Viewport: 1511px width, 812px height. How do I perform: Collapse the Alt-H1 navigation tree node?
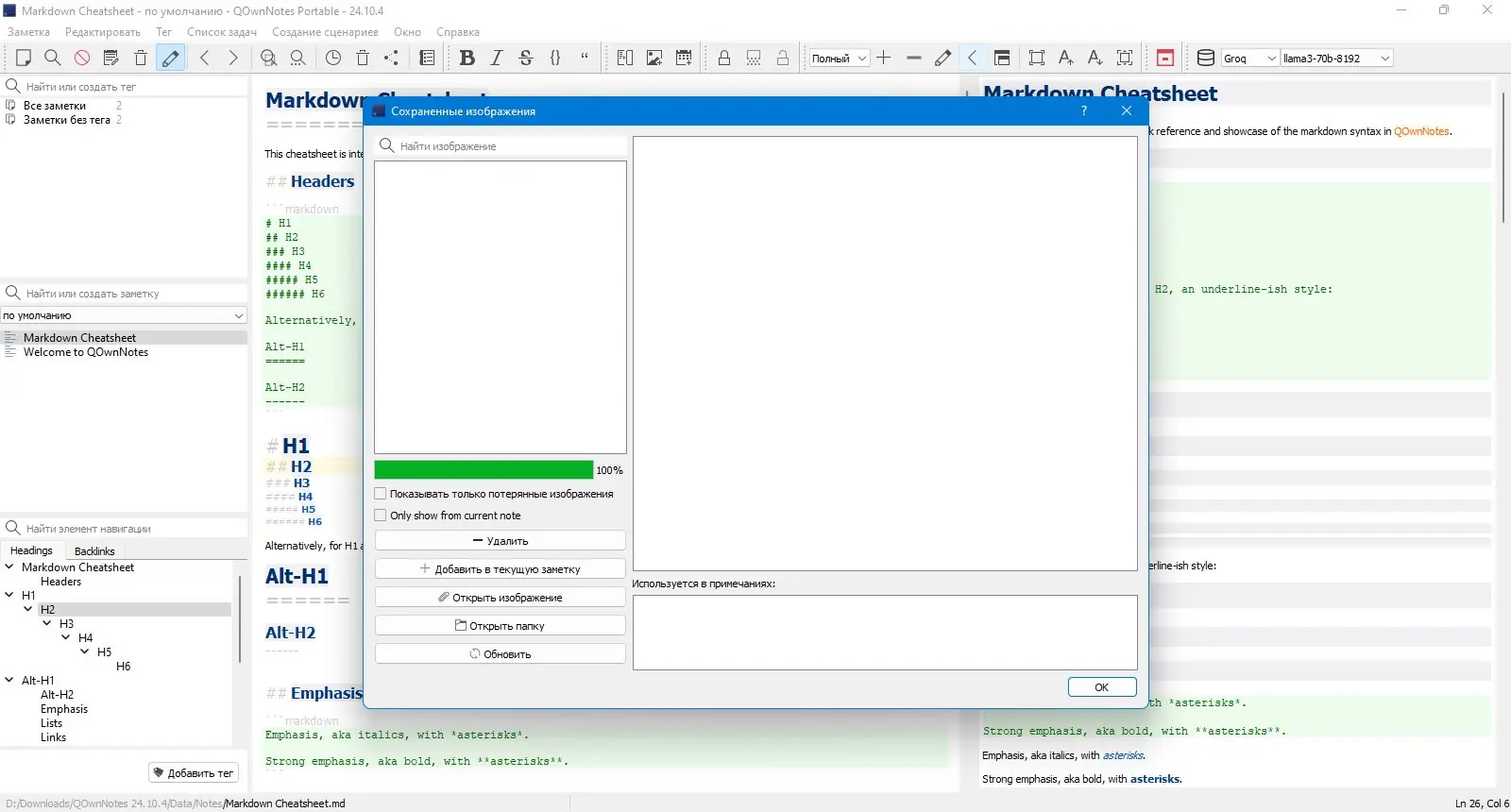click(9, 680)
